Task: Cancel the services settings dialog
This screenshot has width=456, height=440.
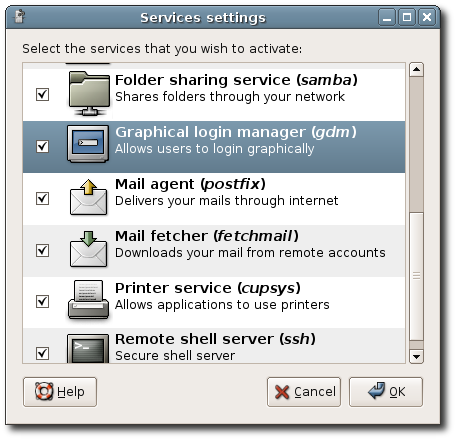Action: (304, 392)
